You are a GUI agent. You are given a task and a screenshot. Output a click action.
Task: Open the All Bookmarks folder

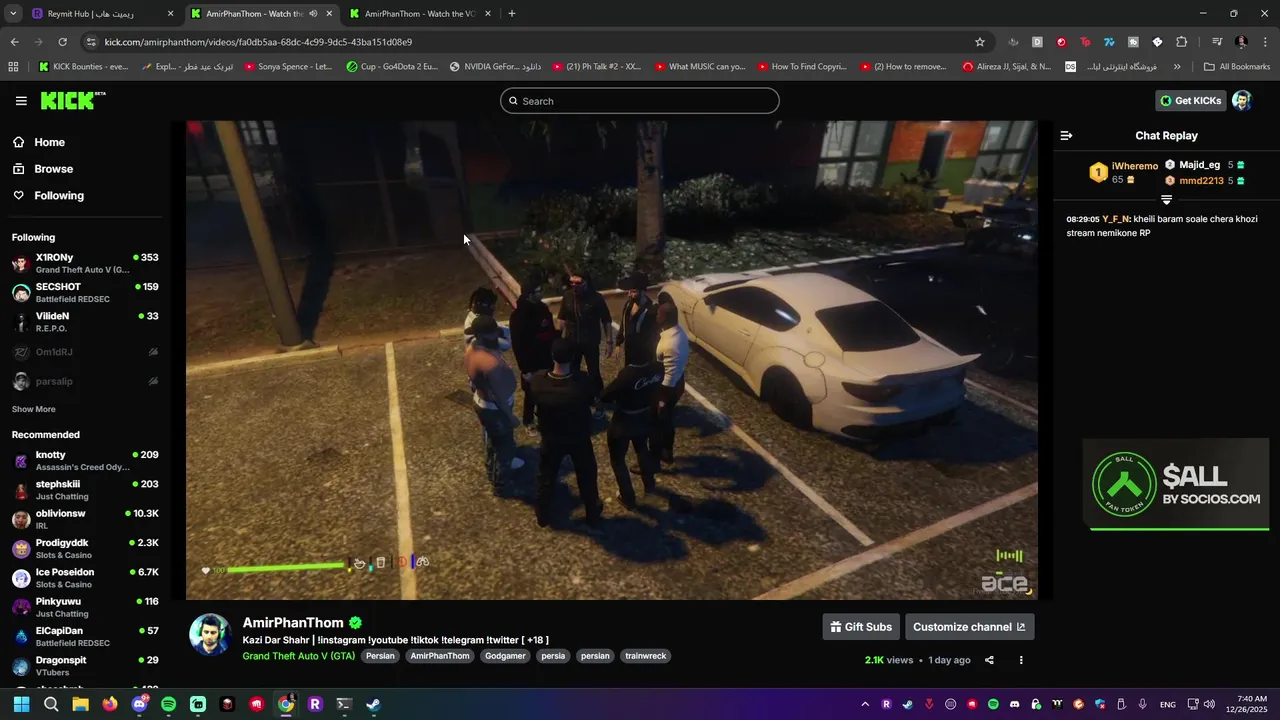(x=1237, y=67)
